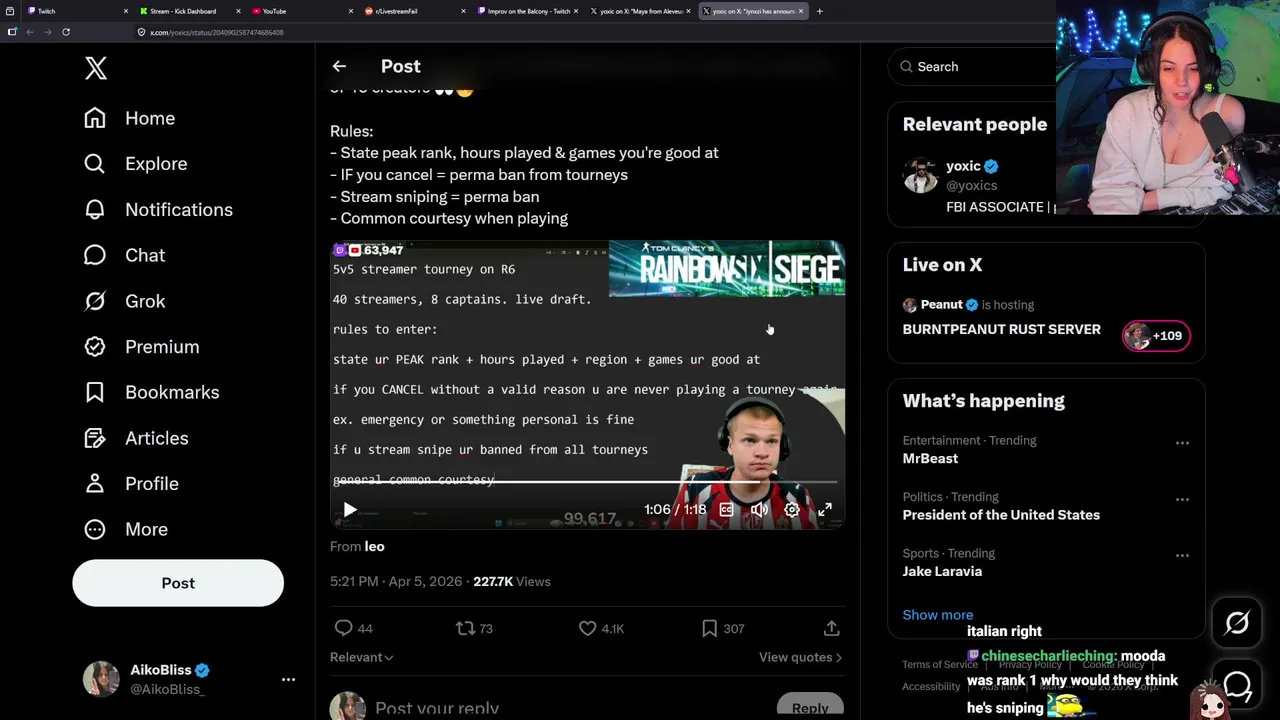Click the browser address bar URL

pos(217,32)
